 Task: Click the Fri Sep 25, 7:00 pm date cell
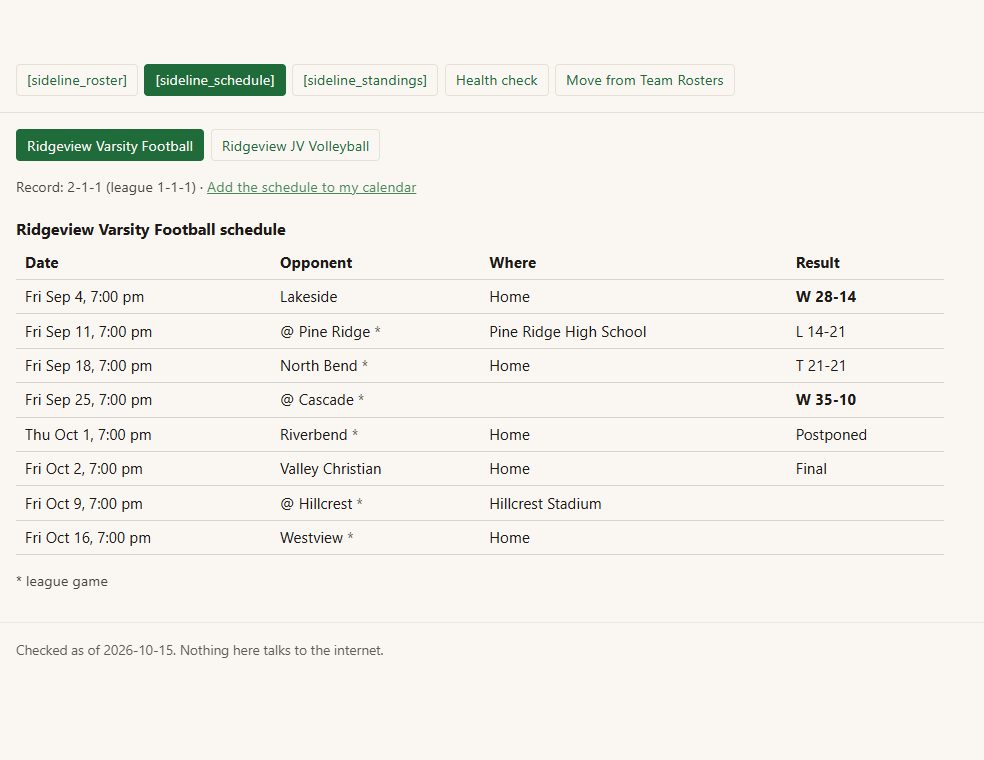tap(88, 400)
